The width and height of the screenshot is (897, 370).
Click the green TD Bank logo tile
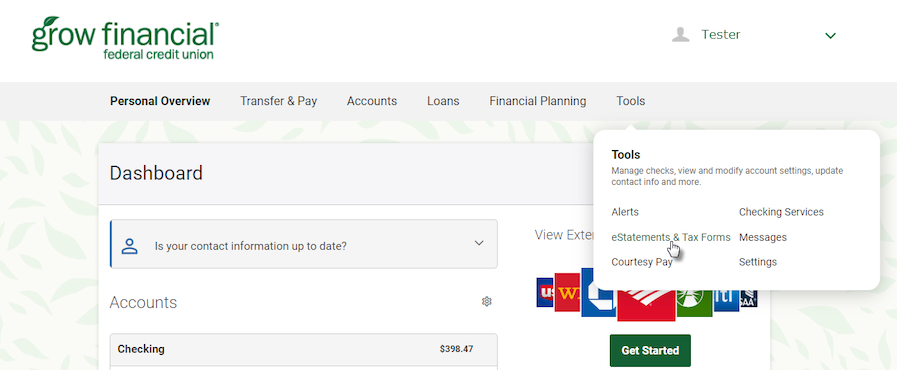694,301
